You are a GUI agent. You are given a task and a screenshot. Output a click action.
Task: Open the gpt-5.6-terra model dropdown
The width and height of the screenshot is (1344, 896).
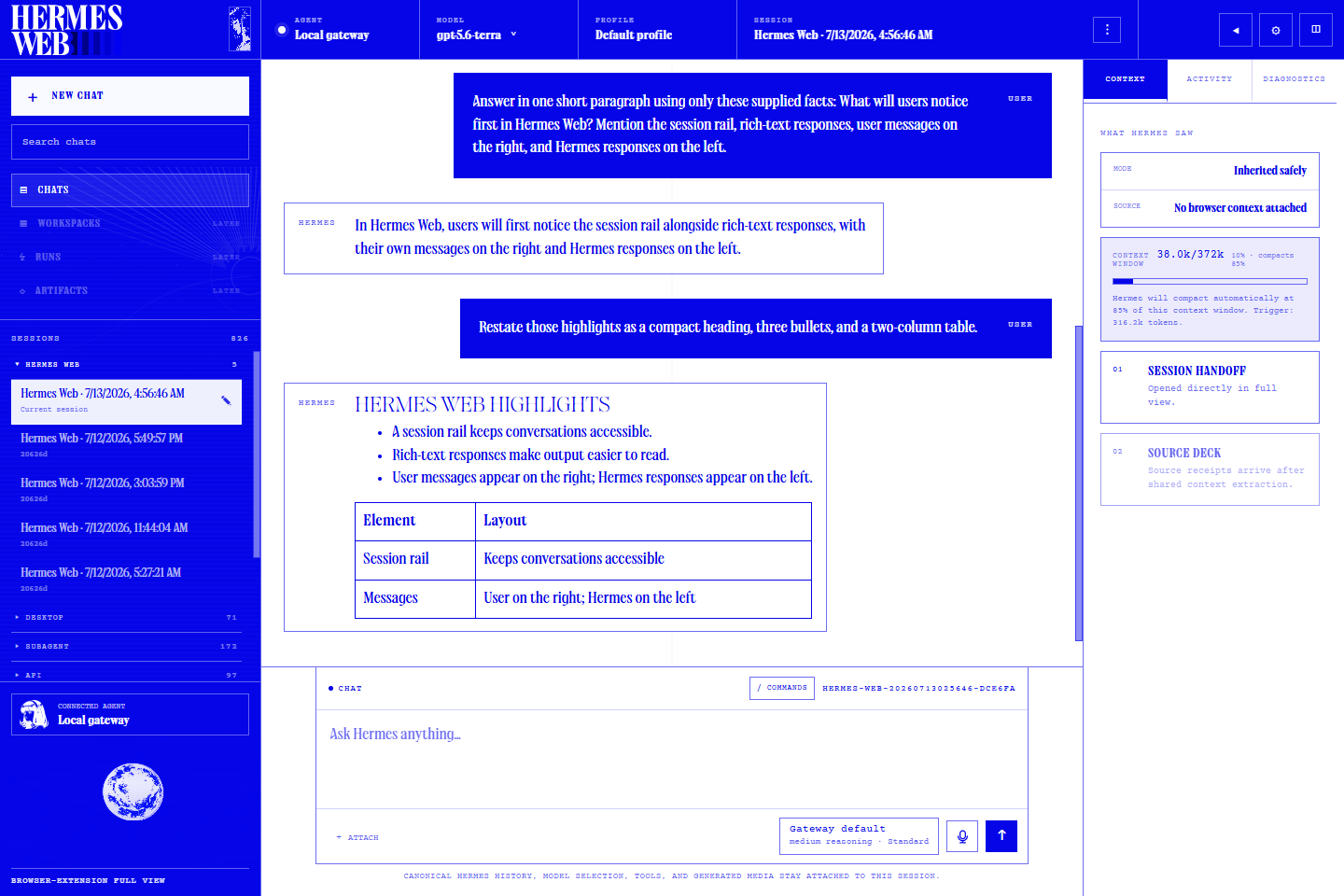476,30
